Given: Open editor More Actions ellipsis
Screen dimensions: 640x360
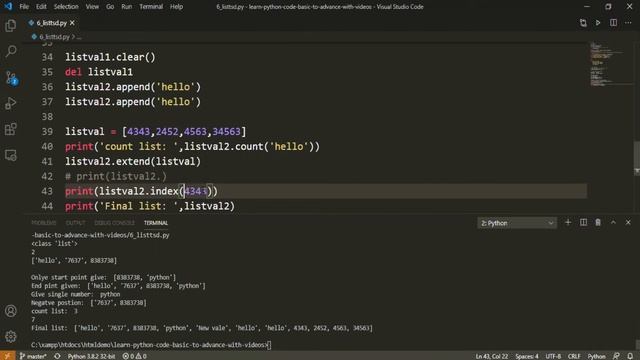Looking at the screenshot, I should [x=628, y=23].
